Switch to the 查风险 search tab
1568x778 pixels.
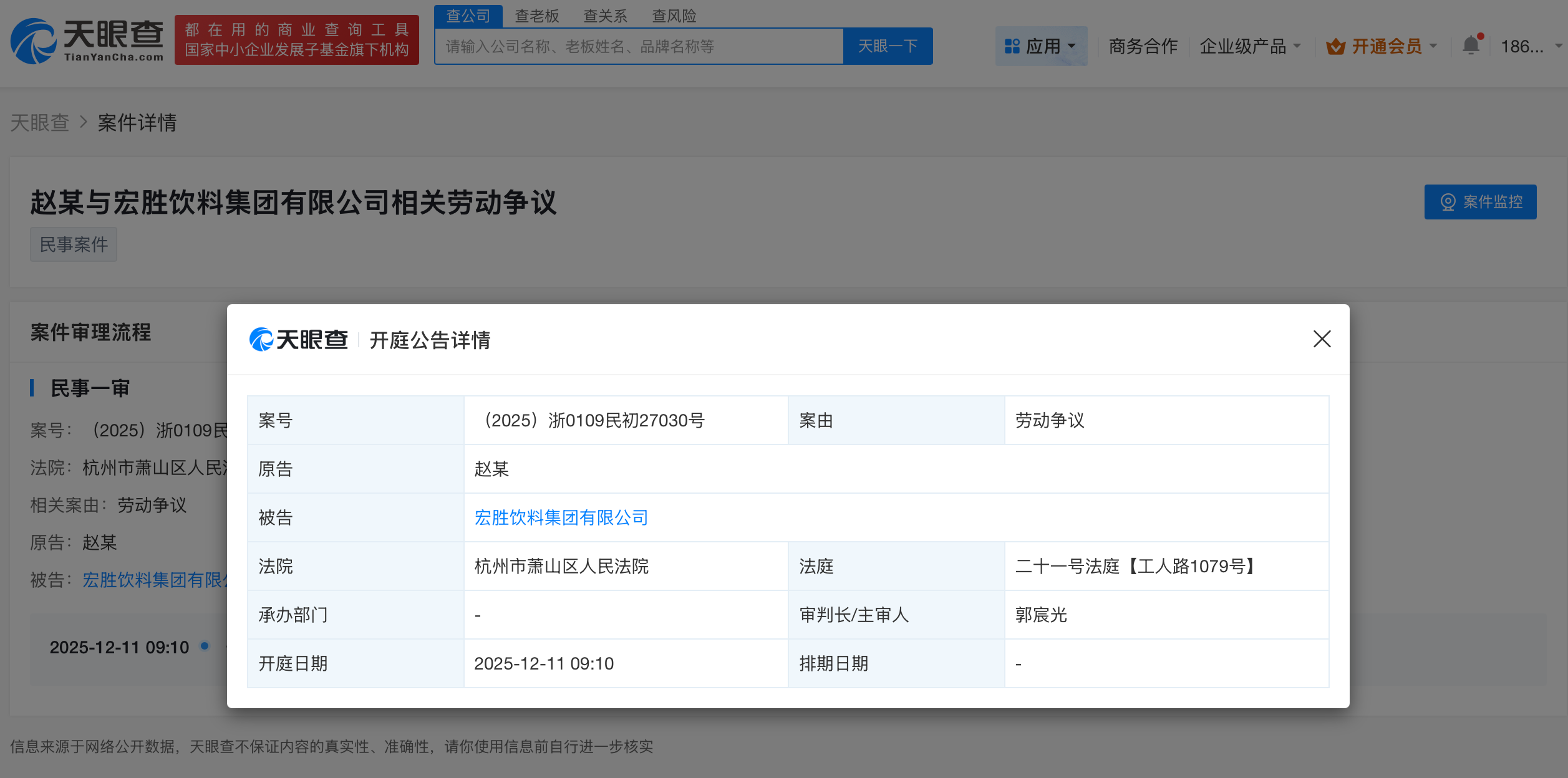(672, 15)
